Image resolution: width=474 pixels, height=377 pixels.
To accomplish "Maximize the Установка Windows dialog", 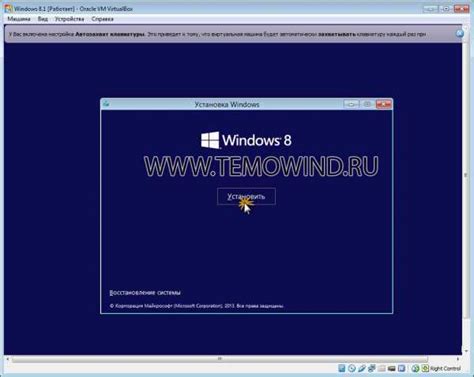I will click(x=367, y=104).
